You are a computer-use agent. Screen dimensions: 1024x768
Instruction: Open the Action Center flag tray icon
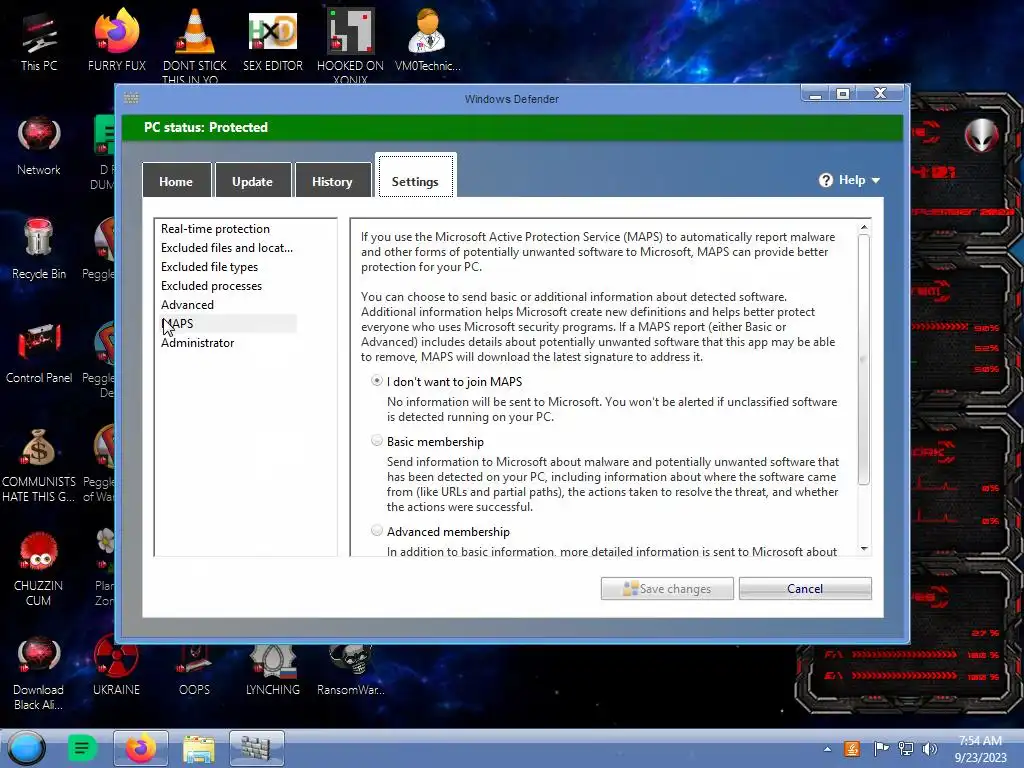881,749
